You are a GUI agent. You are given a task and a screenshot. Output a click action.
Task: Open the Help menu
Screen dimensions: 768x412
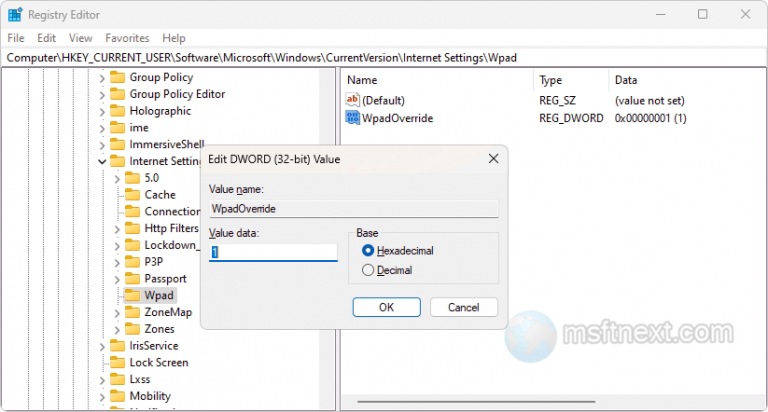(174, 38)
